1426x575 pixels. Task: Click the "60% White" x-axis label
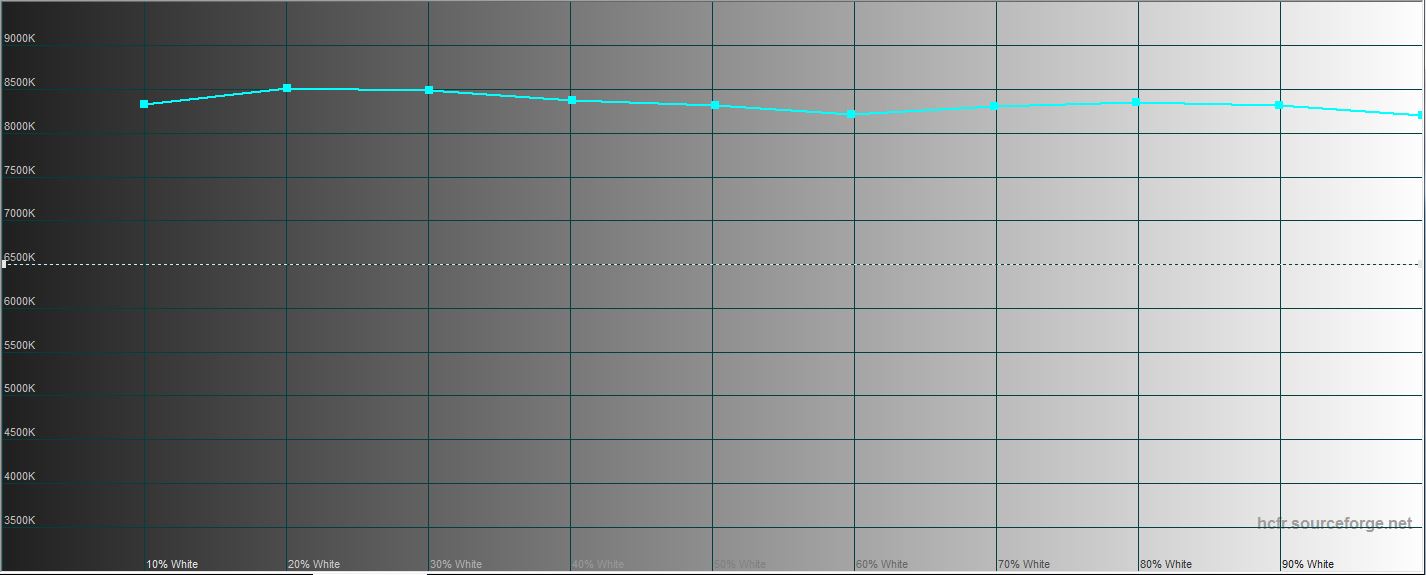tap(882, 564)
